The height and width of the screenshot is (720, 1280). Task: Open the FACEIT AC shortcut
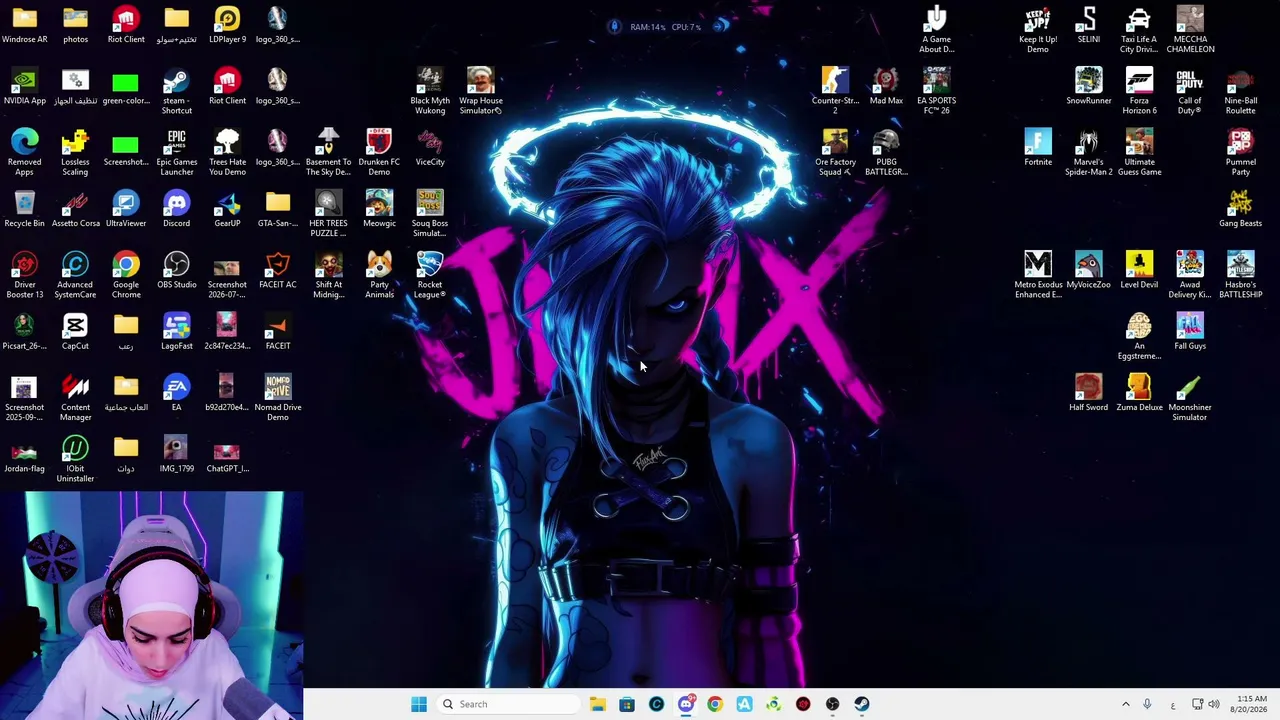pos(278,270)
